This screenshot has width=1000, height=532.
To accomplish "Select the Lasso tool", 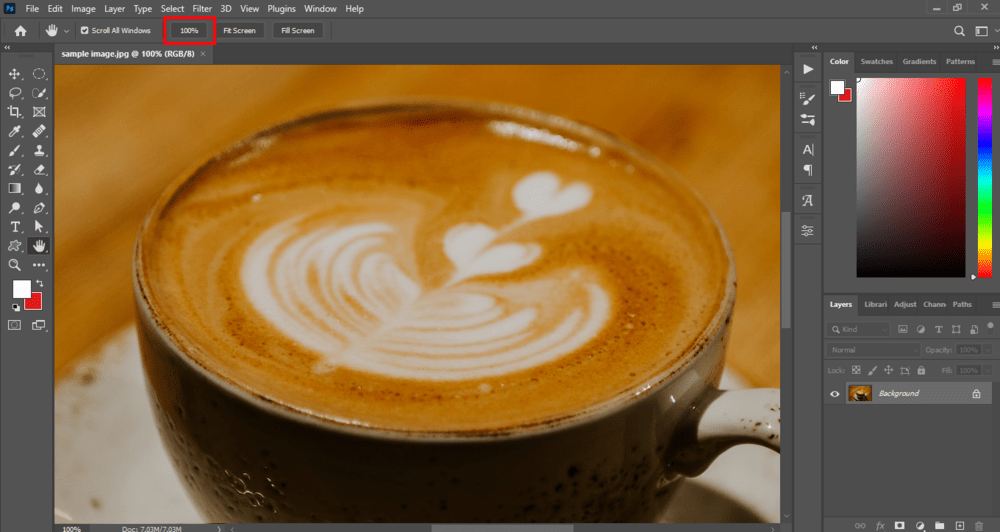I will pyautogui.click(x=14, y=93).
